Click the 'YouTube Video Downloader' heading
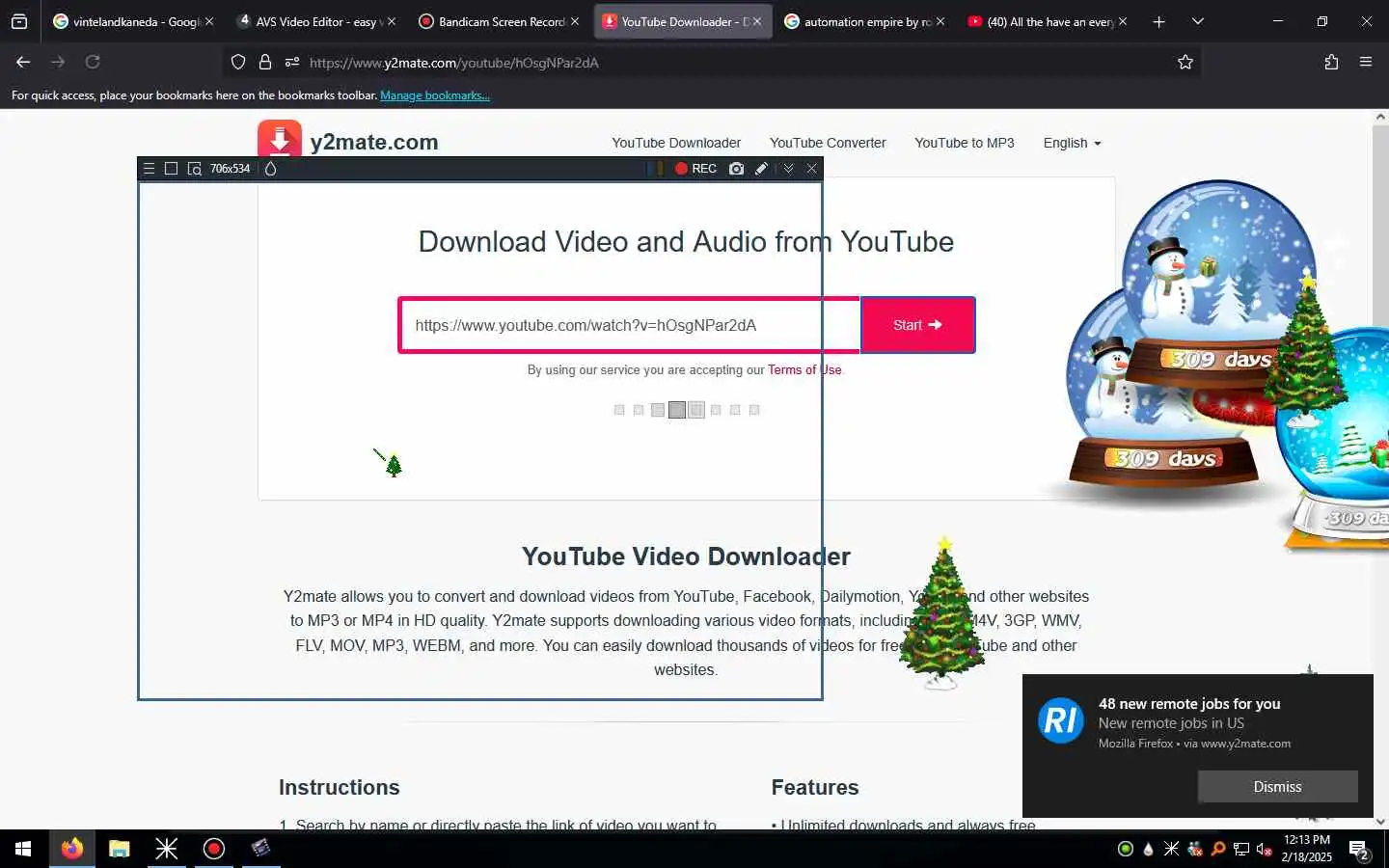1389x868 pixels. coord(686,556)
